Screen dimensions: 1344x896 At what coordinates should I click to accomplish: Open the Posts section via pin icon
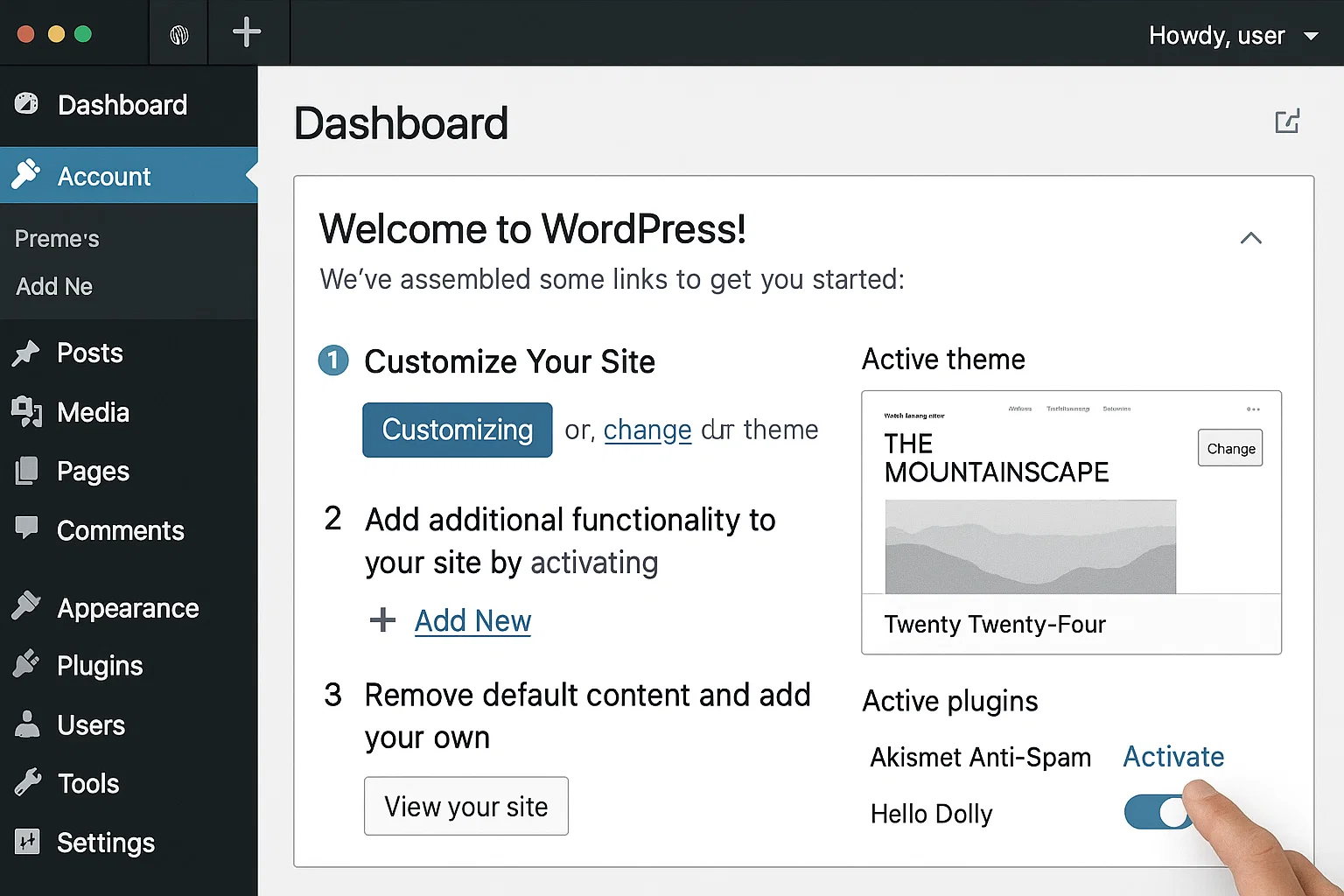(x=26, y=353)
